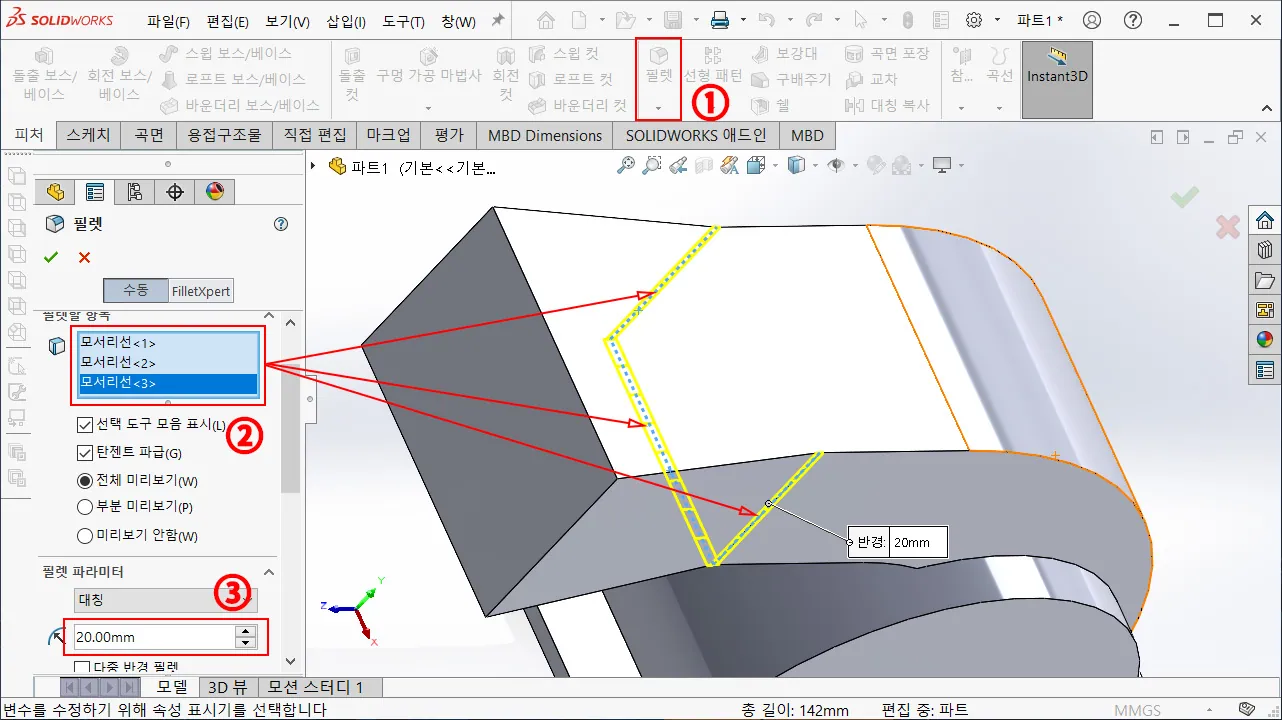This screenshot has width=1282, height=720.
Task: Cancel the fillet with the red X
Action: coord(84,257)
